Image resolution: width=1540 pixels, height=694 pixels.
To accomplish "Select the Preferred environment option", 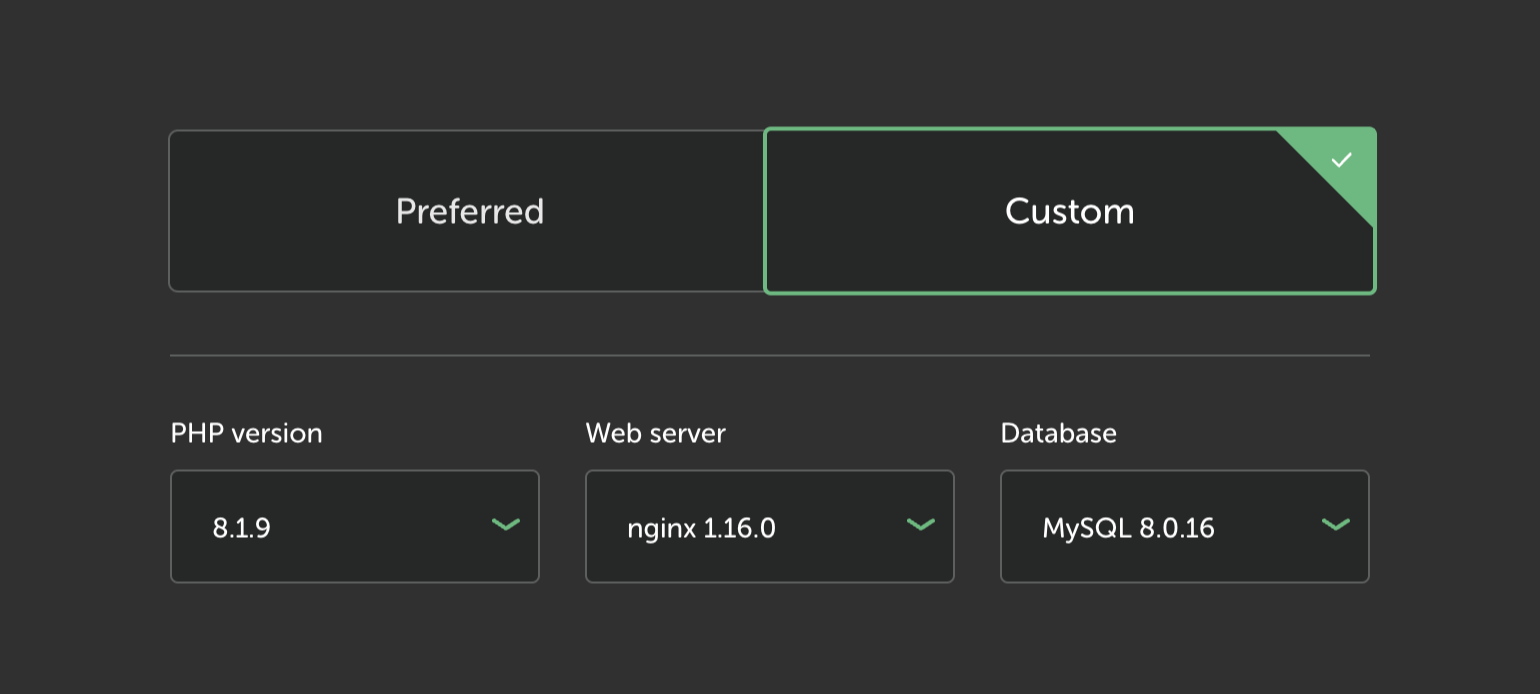I will [x=467, y=211].
